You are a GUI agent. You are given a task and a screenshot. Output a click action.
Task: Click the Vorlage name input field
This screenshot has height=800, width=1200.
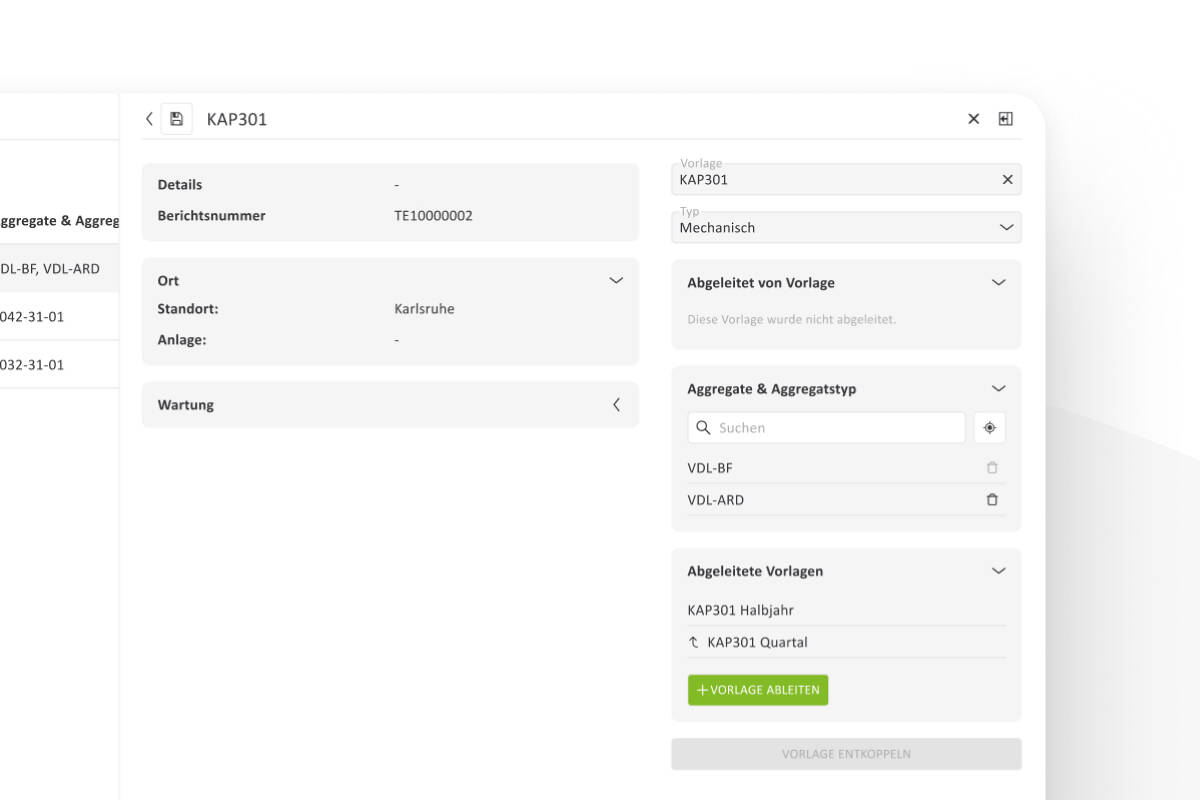click(x=835, y=180)
